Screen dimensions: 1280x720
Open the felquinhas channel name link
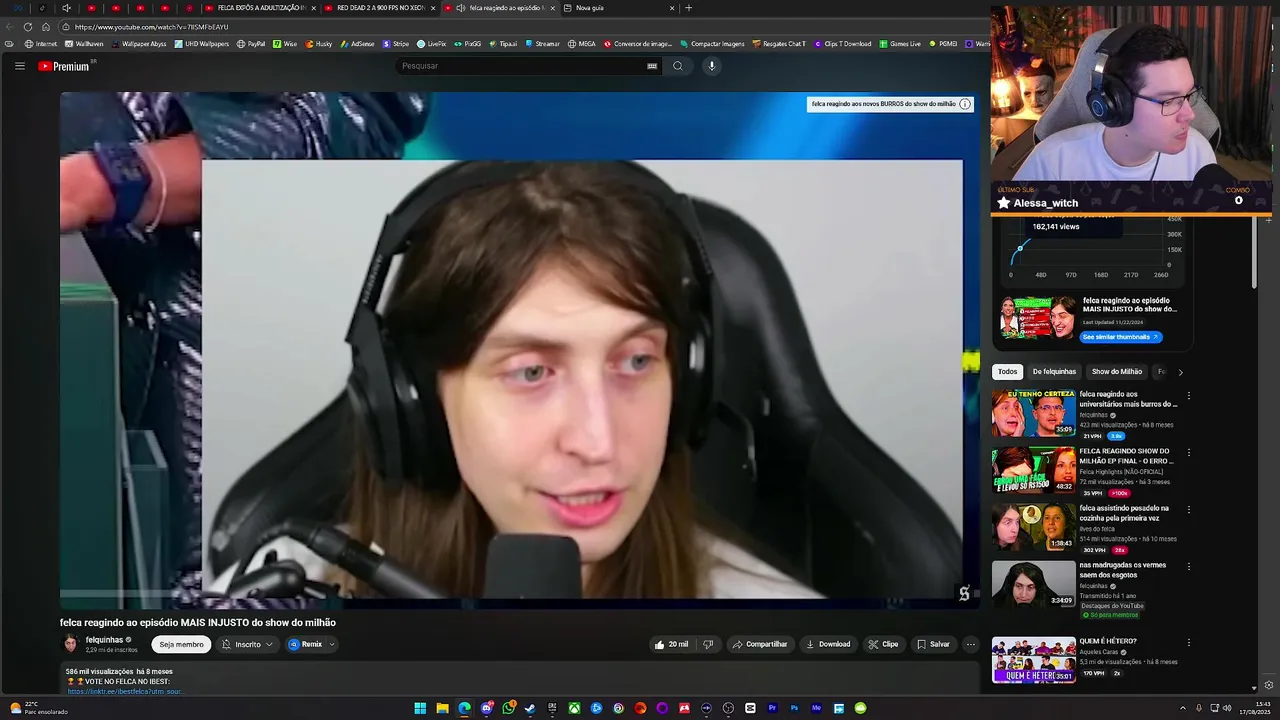point(104,640)
